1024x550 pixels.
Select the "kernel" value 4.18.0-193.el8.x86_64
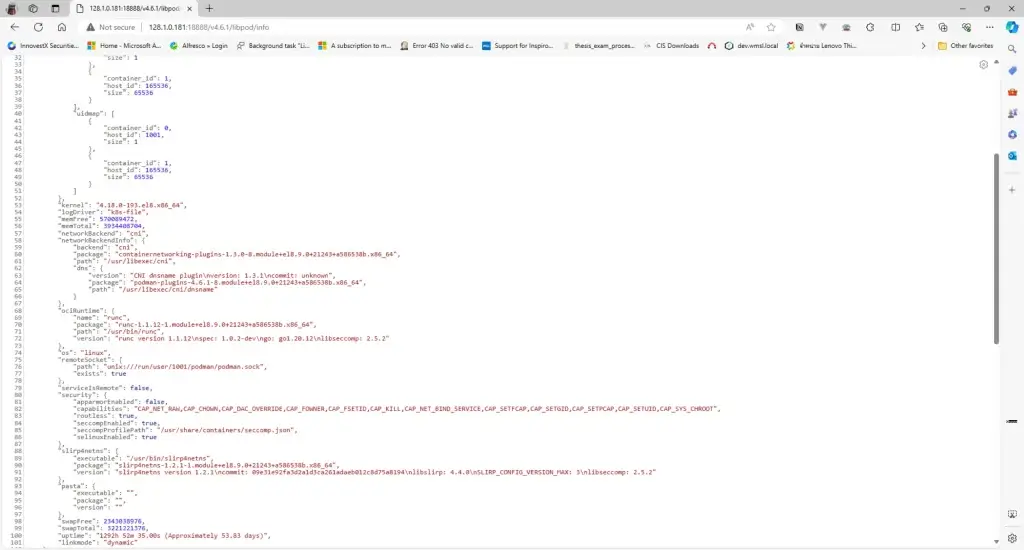(x=141, y=205)
